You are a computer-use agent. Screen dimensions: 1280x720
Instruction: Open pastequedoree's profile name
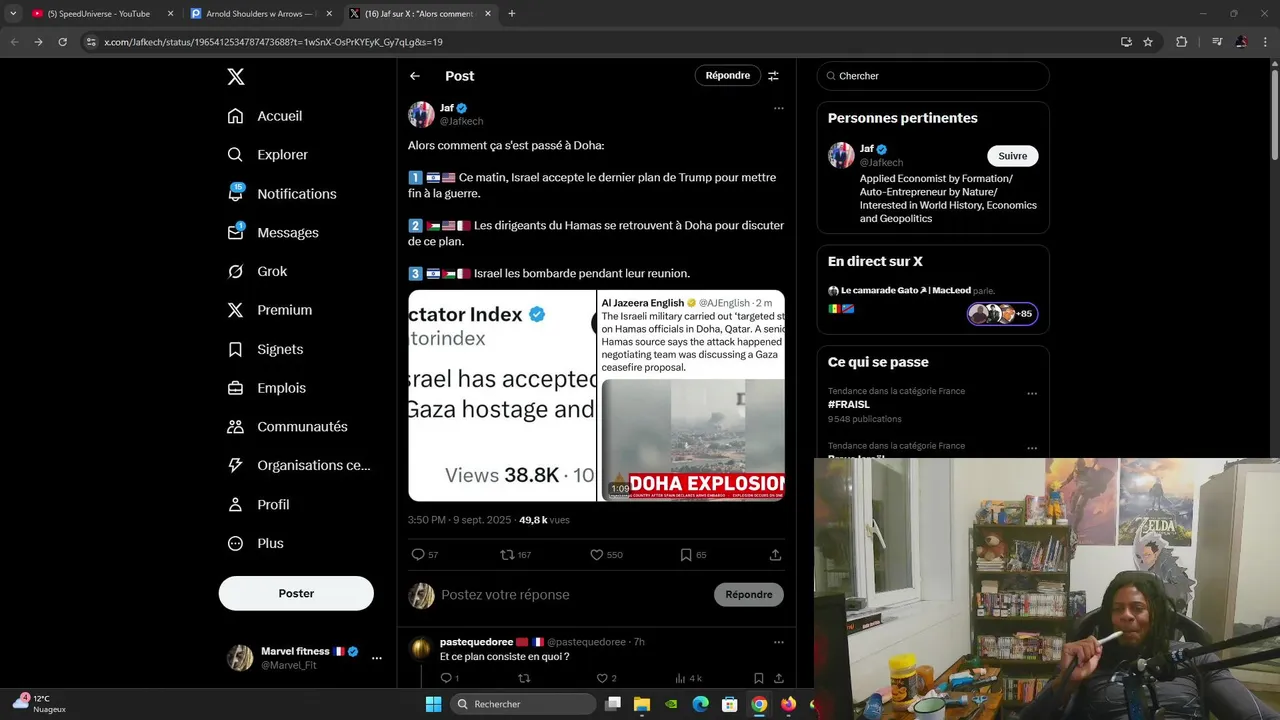point(477,642)
